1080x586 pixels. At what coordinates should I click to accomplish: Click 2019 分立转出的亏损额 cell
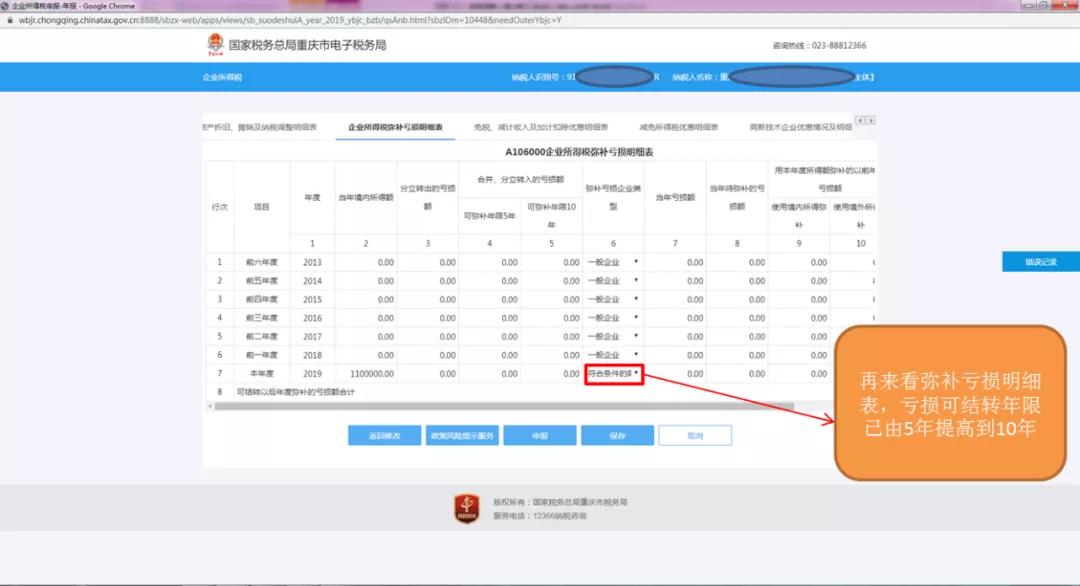(428, 374)
